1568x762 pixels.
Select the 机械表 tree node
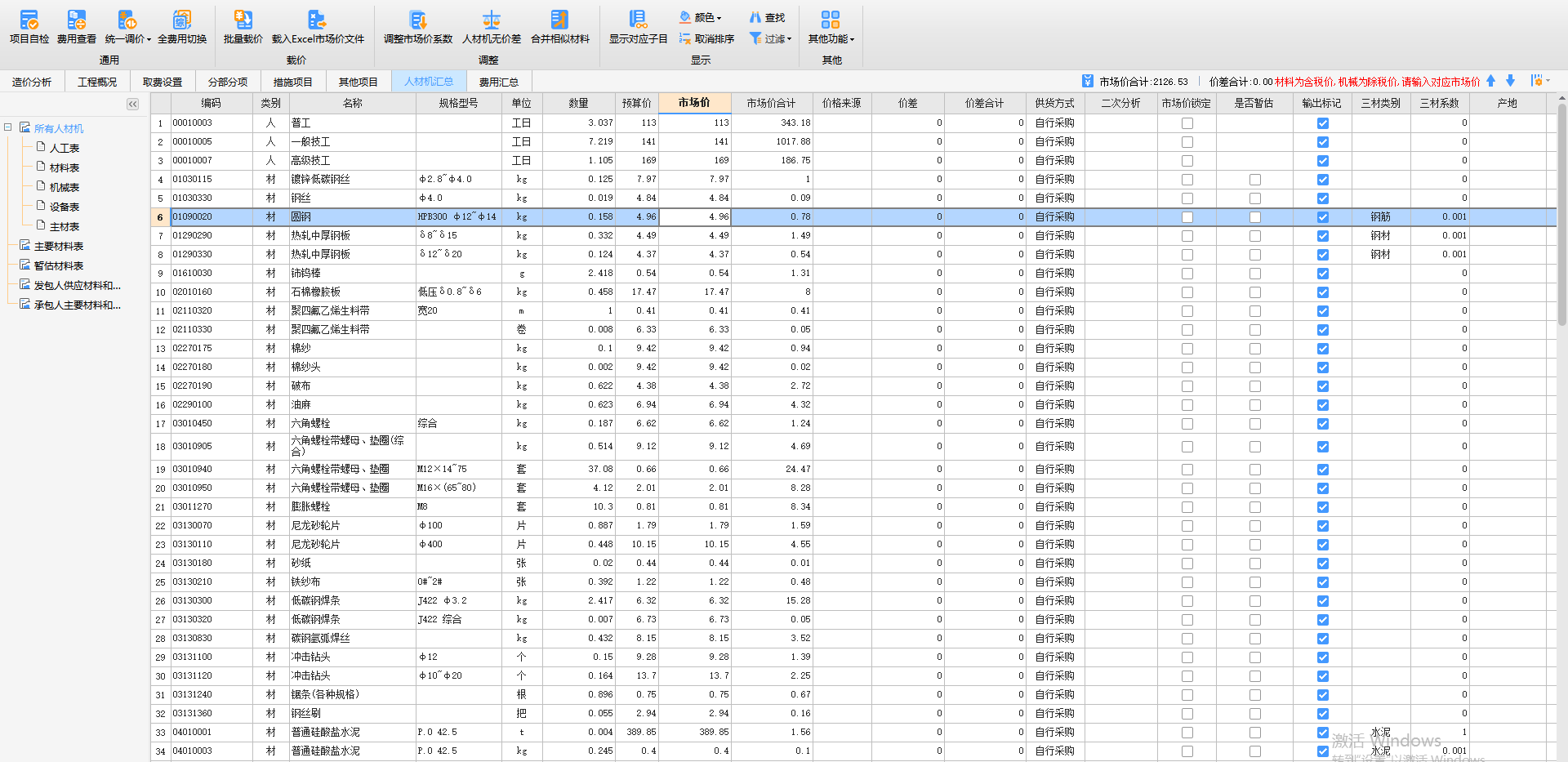click(65, 187)
